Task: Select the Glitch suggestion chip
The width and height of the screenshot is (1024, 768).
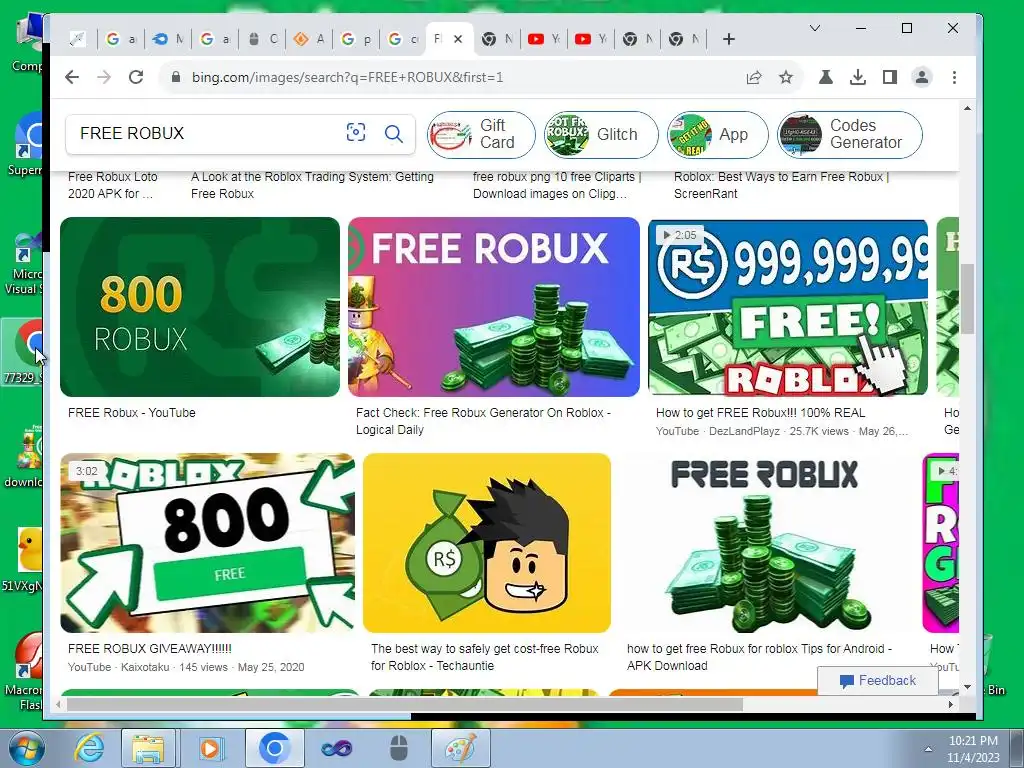Action: [x=601, y=135]
